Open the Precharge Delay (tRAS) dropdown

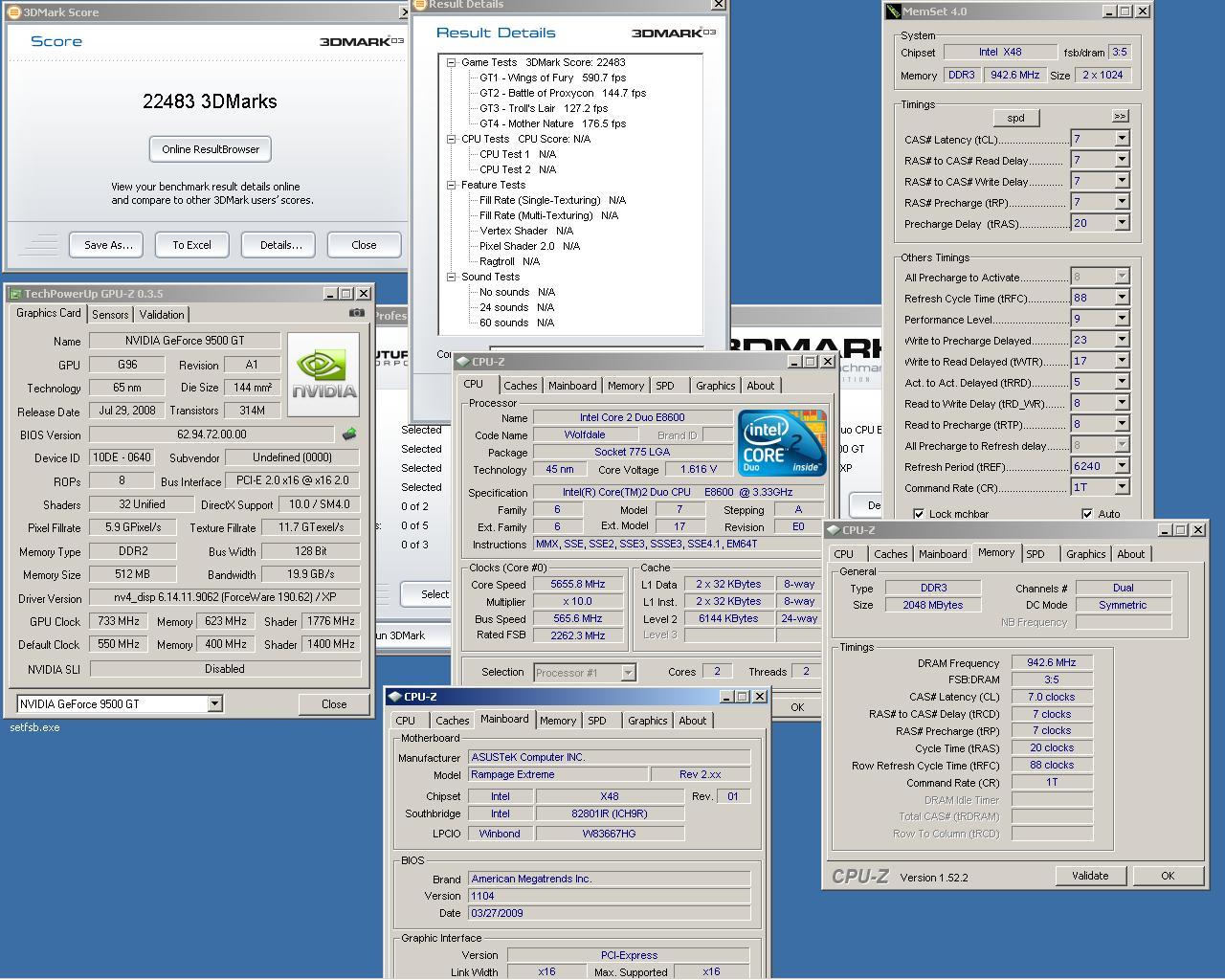click(1122, 223)
